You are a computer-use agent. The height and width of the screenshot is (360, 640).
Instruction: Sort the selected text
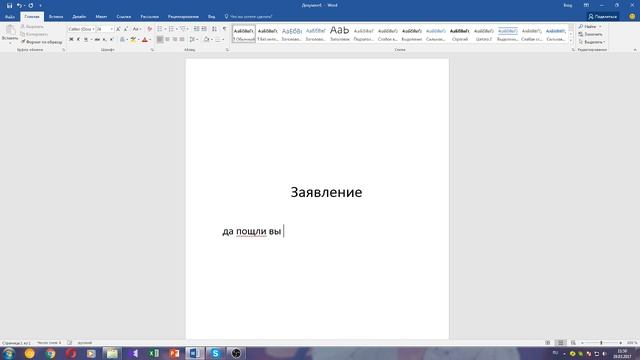pos(214,29)
